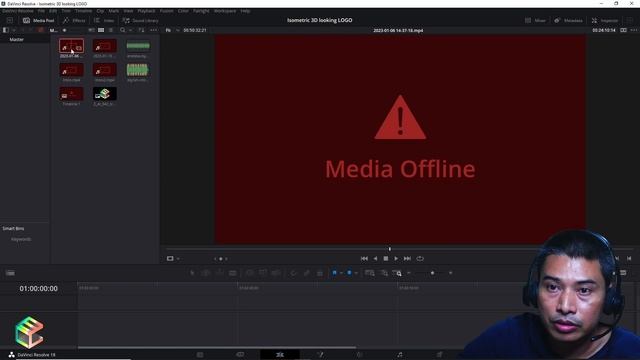Switch to the Fairlight page
Screen dimensions: 640x360
tap(400, 355)
